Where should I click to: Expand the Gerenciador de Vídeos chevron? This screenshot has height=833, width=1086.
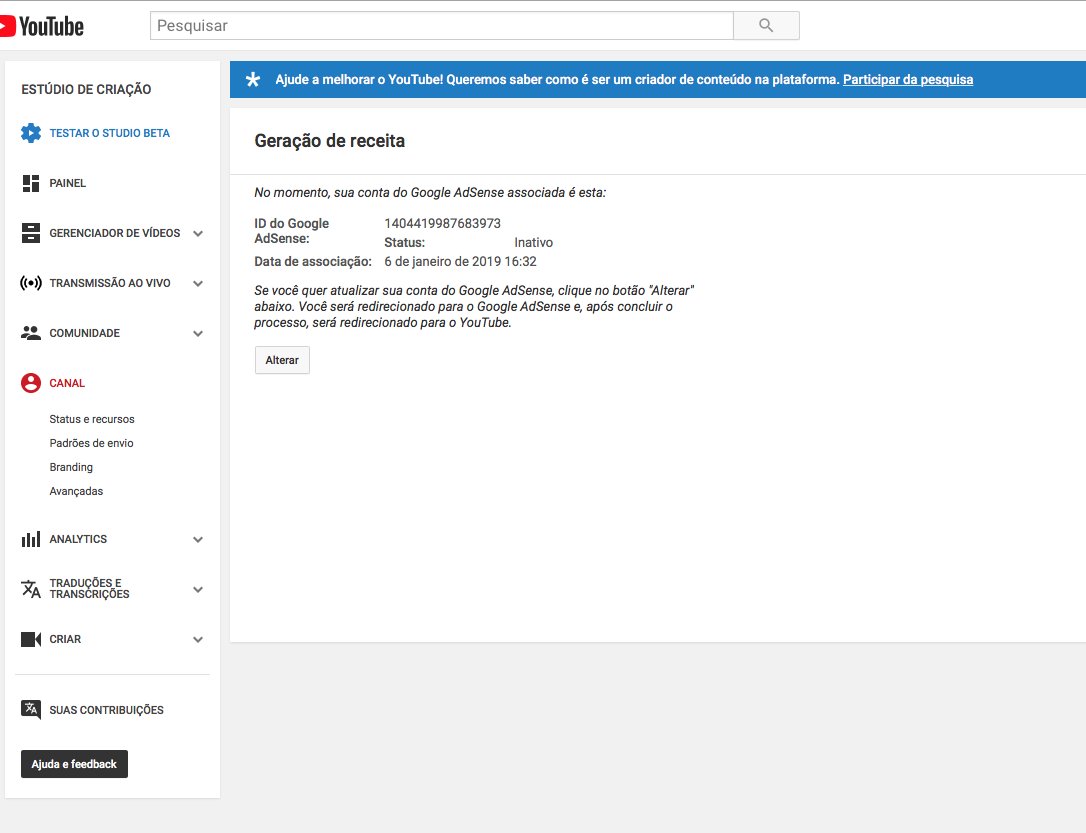coord(198,233)
